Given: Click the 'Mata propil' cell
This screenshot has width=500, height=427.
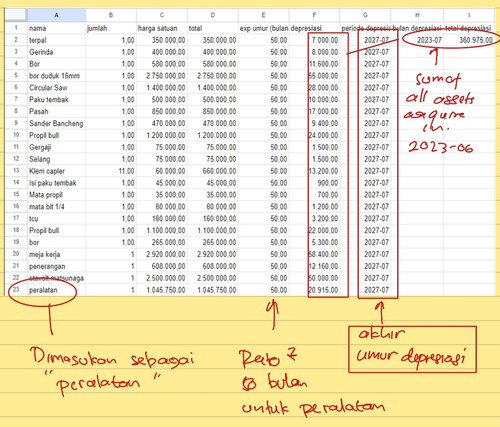Looking at the screenshot, I should [56, 195].
